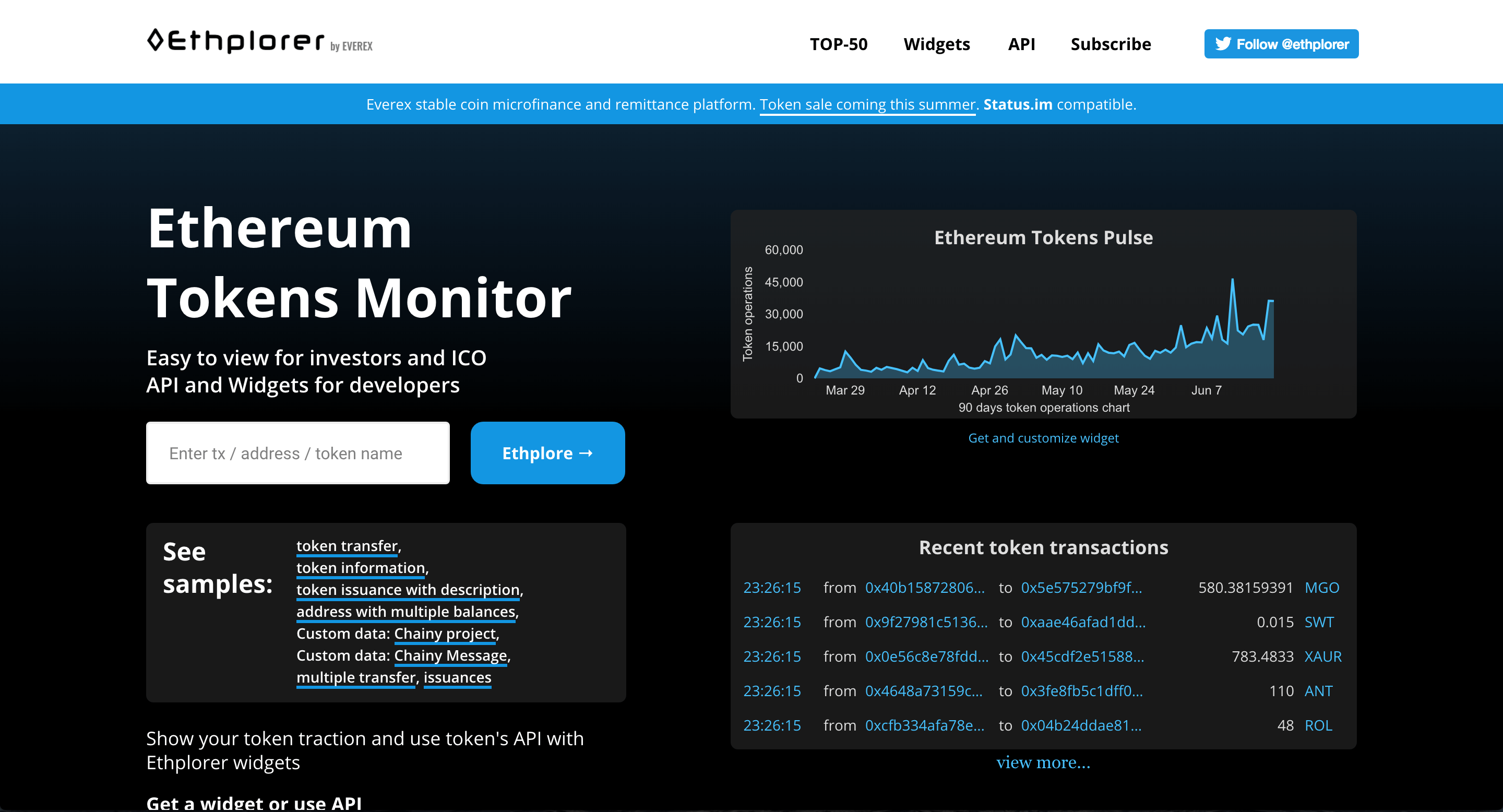Open sender address 0x4648a73159c...

[x=924, y=690]
